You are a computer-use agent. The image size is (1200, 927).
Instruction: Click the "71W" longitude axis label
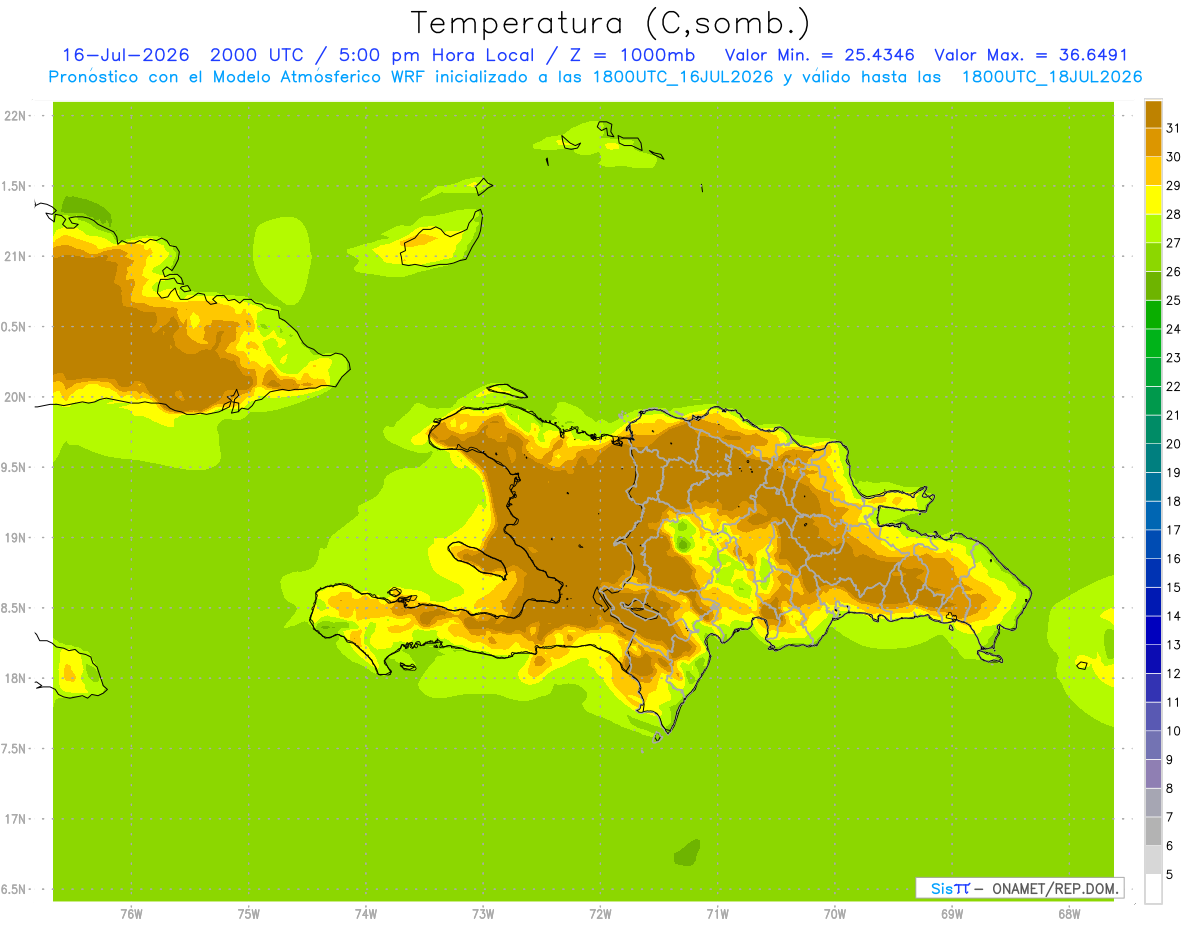click(717, 914)
